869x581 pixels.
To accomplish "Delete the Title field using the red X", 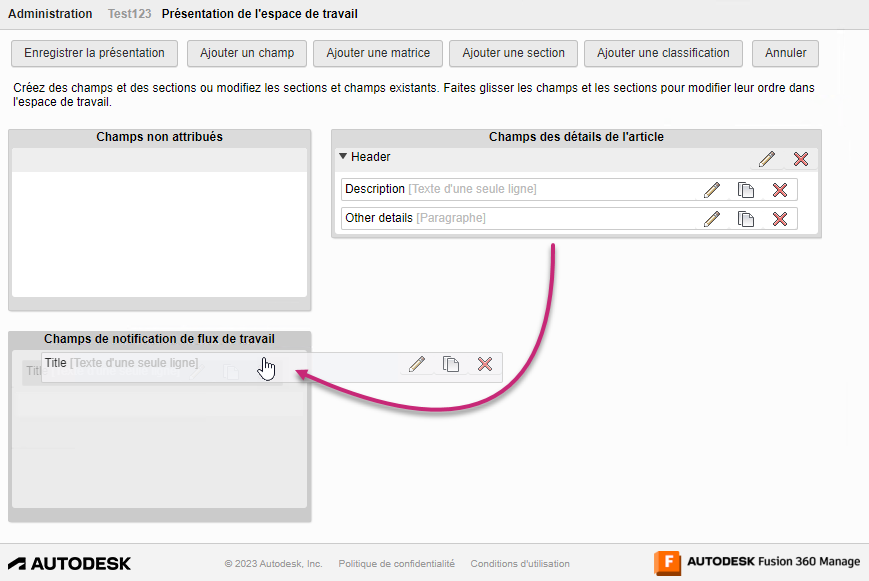I will click(x=486, y=364).
